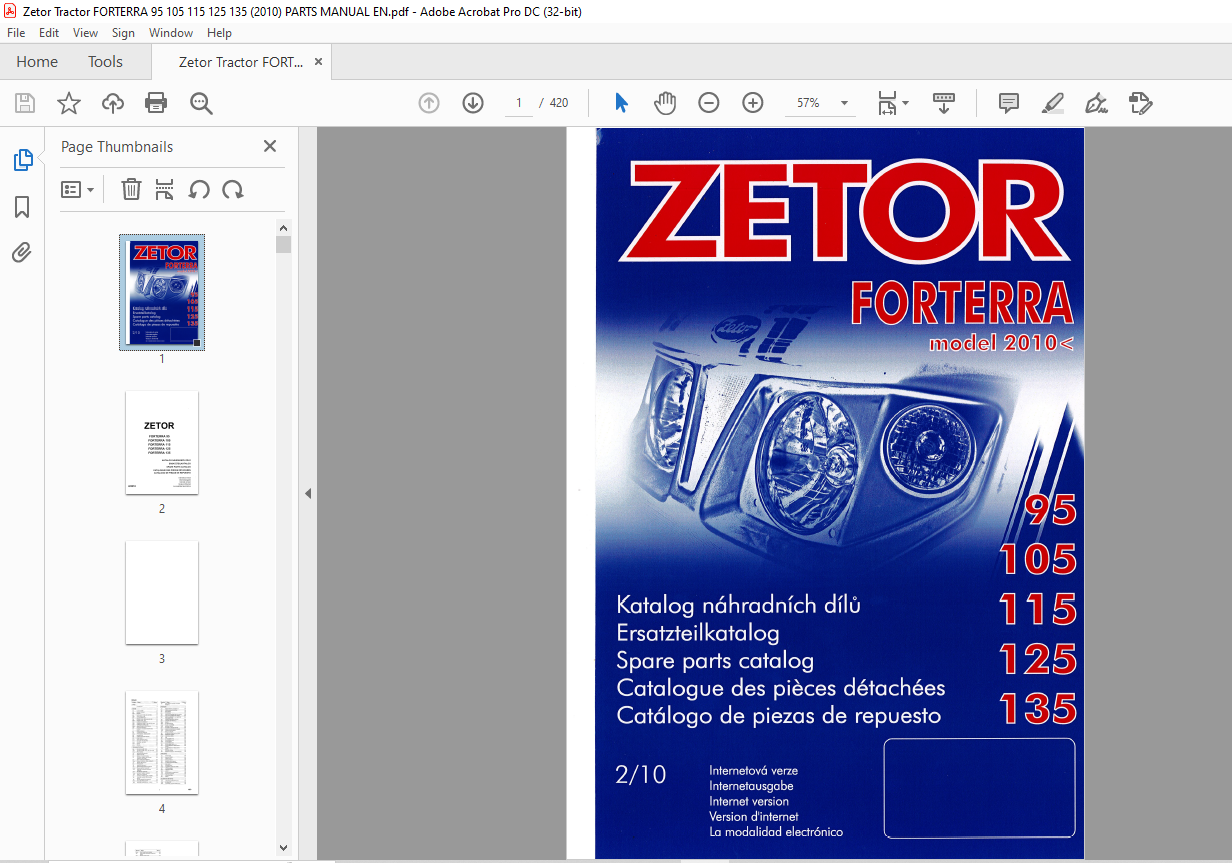The width and height of the screenshot is (1232, 863).
Task: Select page 4 thumbnail
Action: click(162, 742)
